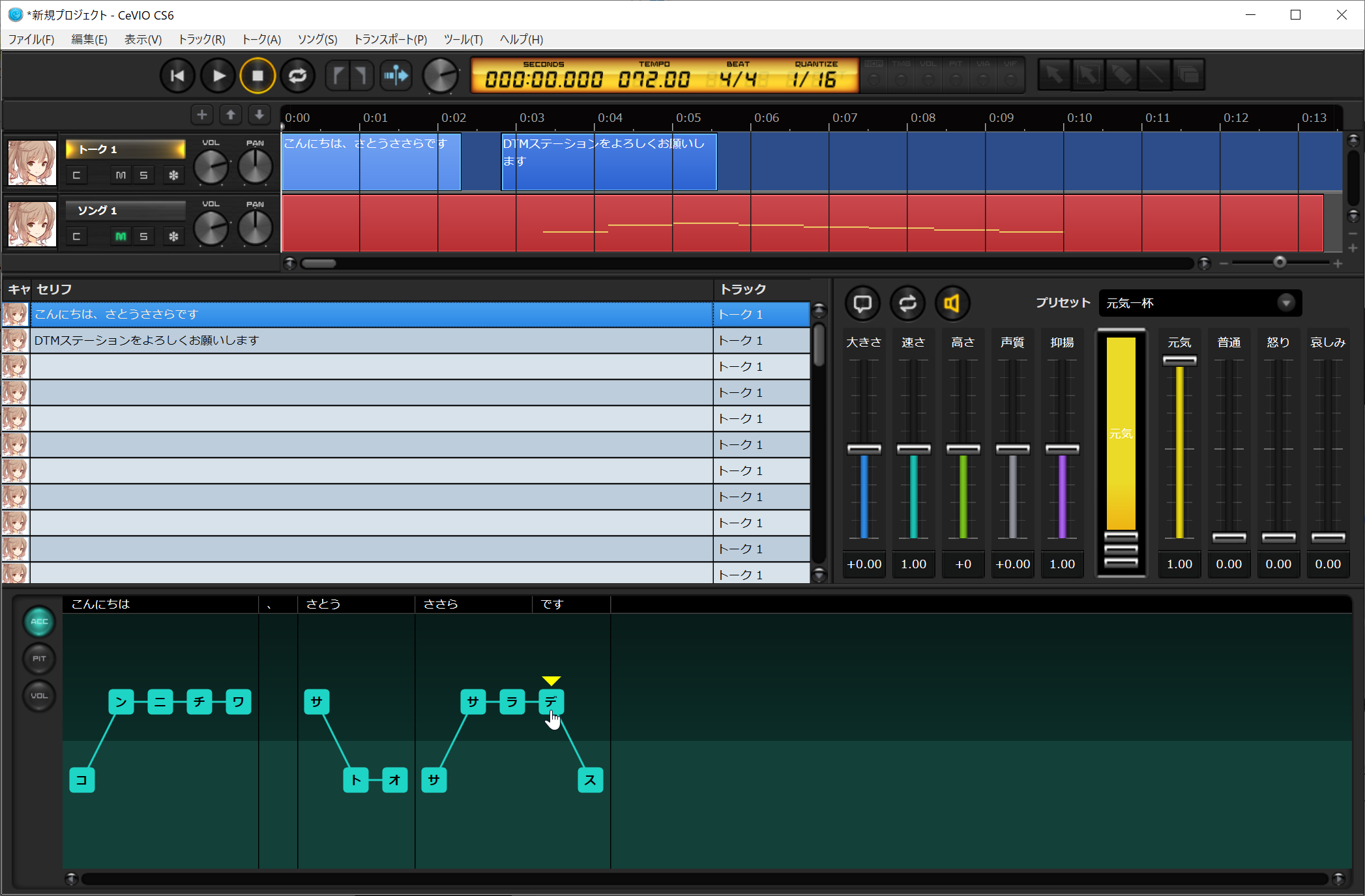This screenshot has height=896, width=1365.
Task: Open the トーク(A) menu
Action: click(261, 40)
